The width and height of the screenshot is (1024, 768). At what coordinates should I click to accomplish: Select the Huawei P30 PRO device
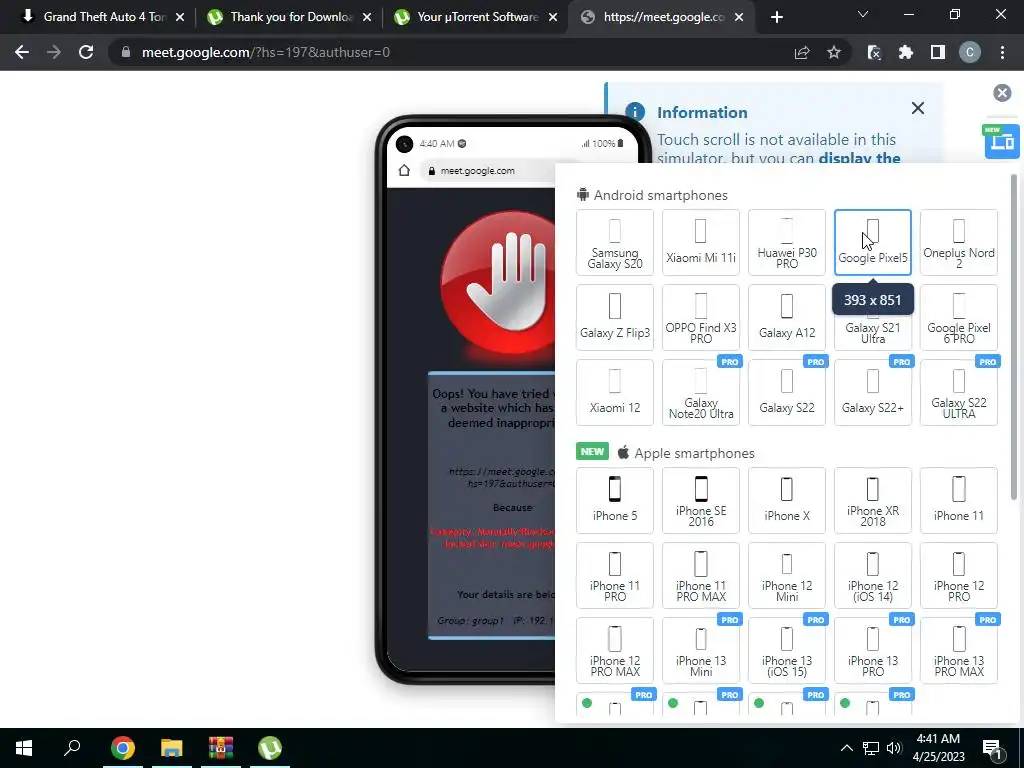787,242
